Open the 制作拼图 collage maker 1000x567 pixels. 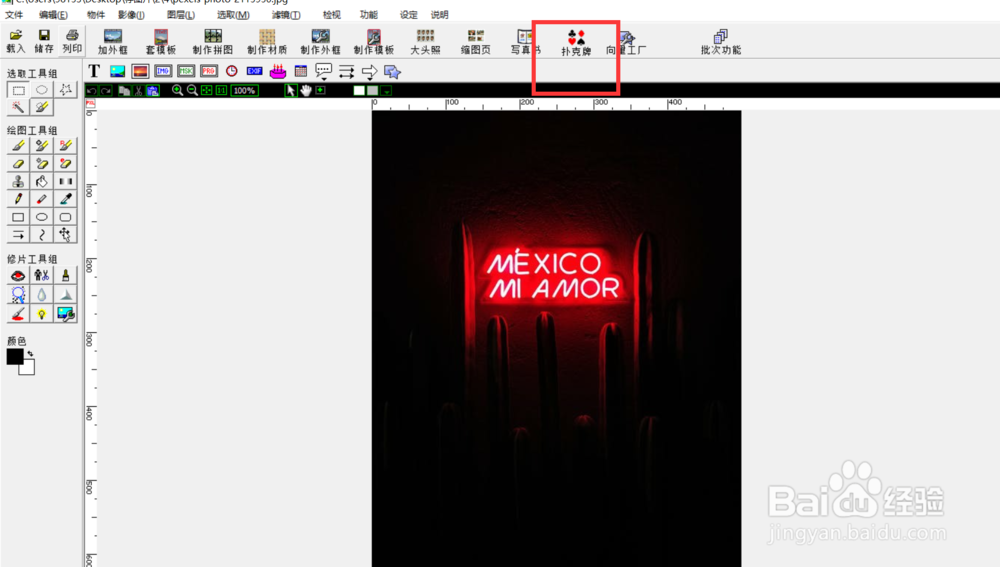pos(212,41)
